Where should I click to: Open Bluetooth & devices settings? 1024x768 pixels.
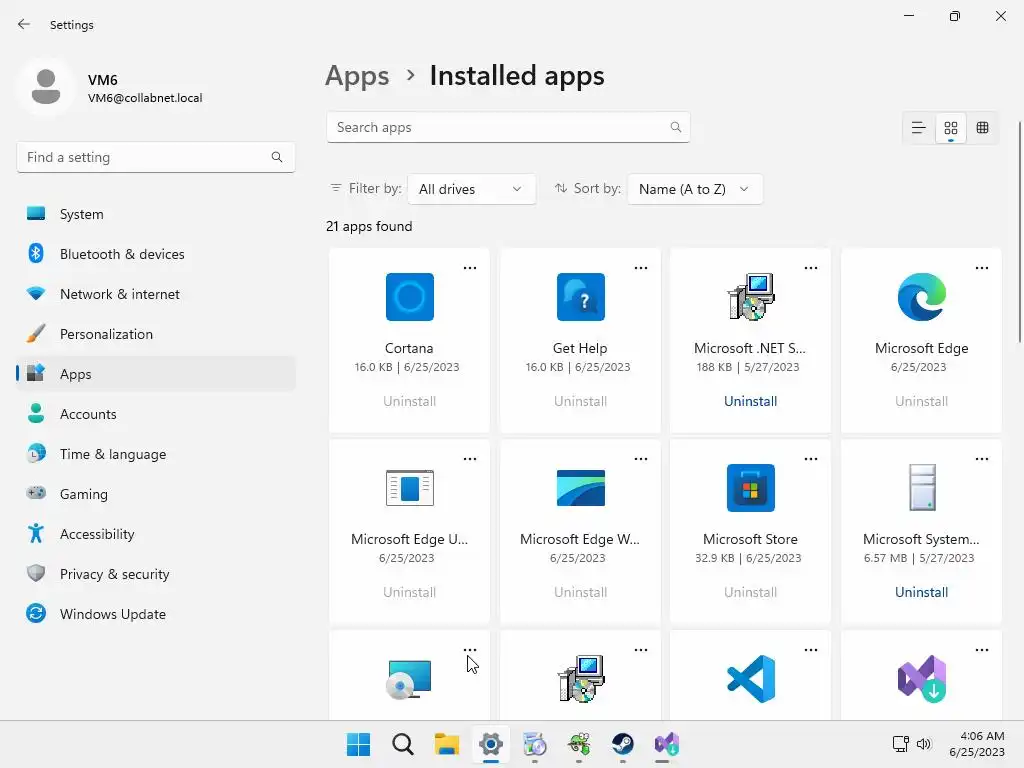pyautogui.click(x=155, y=254)
